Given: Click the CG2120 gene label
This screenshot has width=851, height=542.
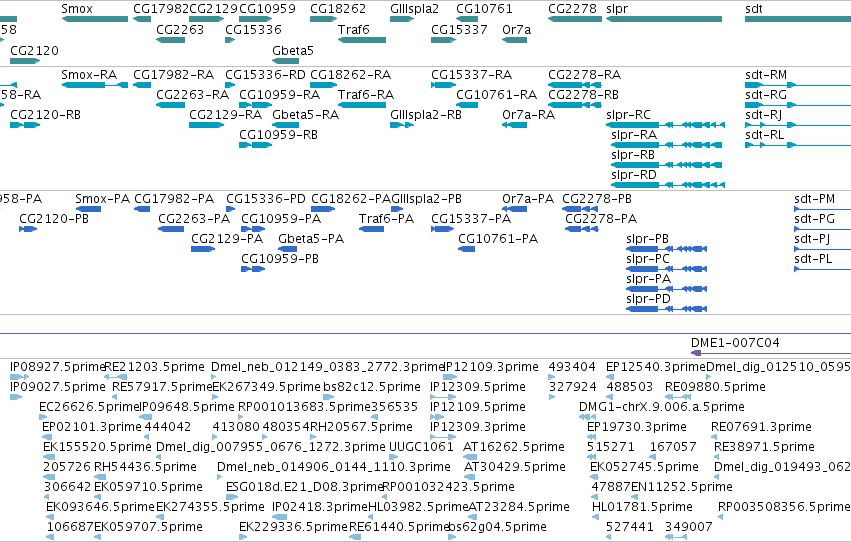Looking at the screenshot, I should (34, 50).
